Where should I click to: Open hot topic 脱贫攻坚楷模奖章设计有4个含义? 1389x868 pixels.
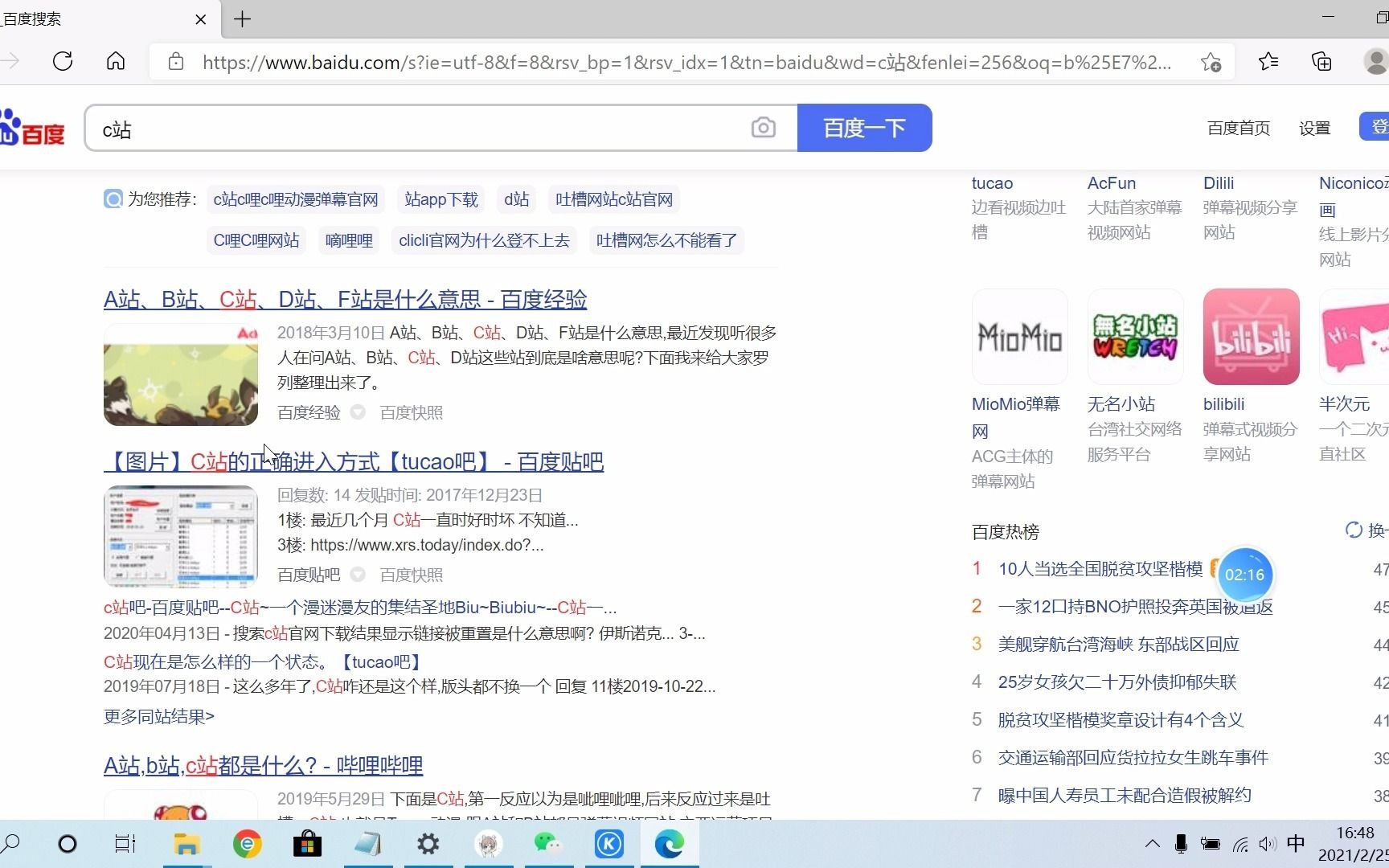coord(1121,720)
